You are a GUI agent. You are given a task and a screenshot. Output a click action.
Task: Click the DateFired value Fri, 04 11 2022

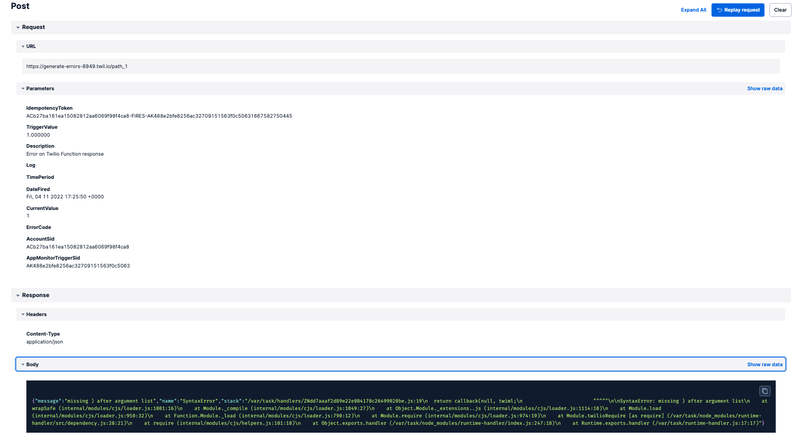click(65, 196)
